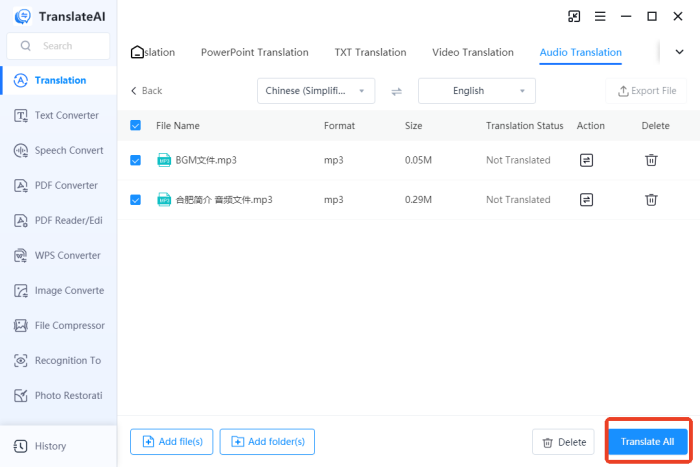The height and width of the screenshot is (467, 700).
Task: Switch to the PowerPoint Translation tab
Action: coord(254,52)
